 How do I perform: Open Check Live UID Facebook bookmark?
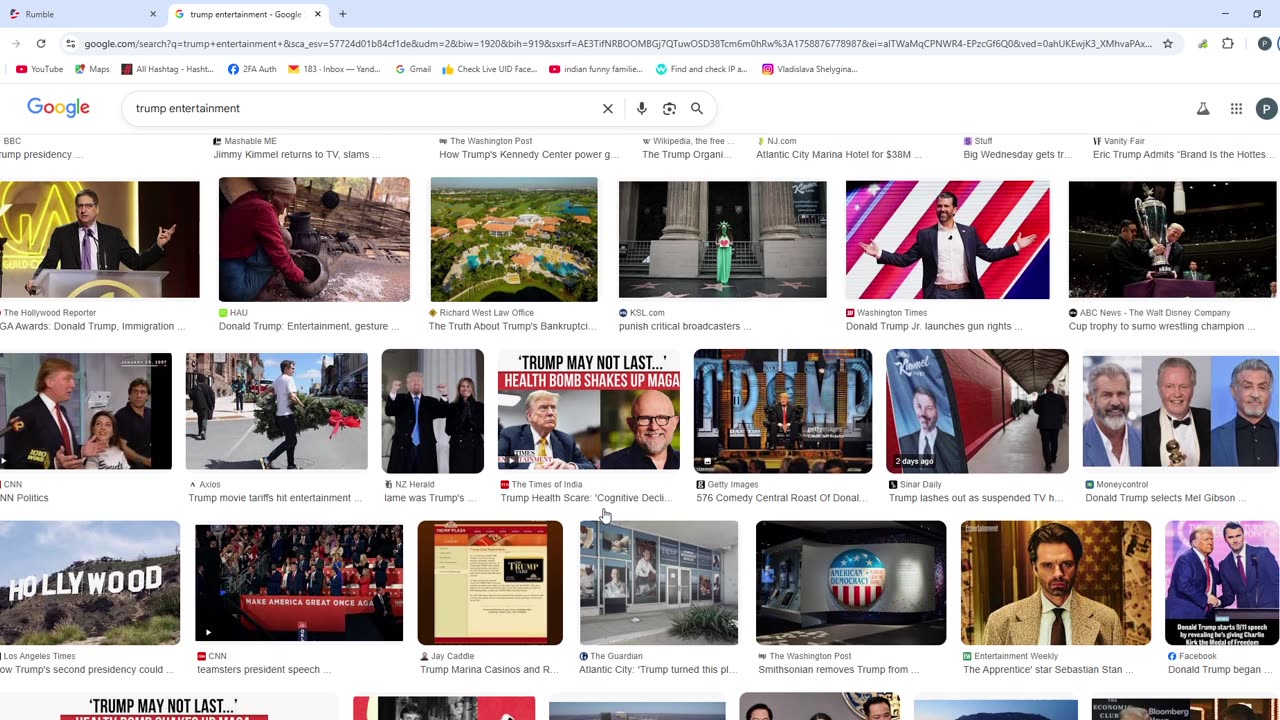point(490,69)
